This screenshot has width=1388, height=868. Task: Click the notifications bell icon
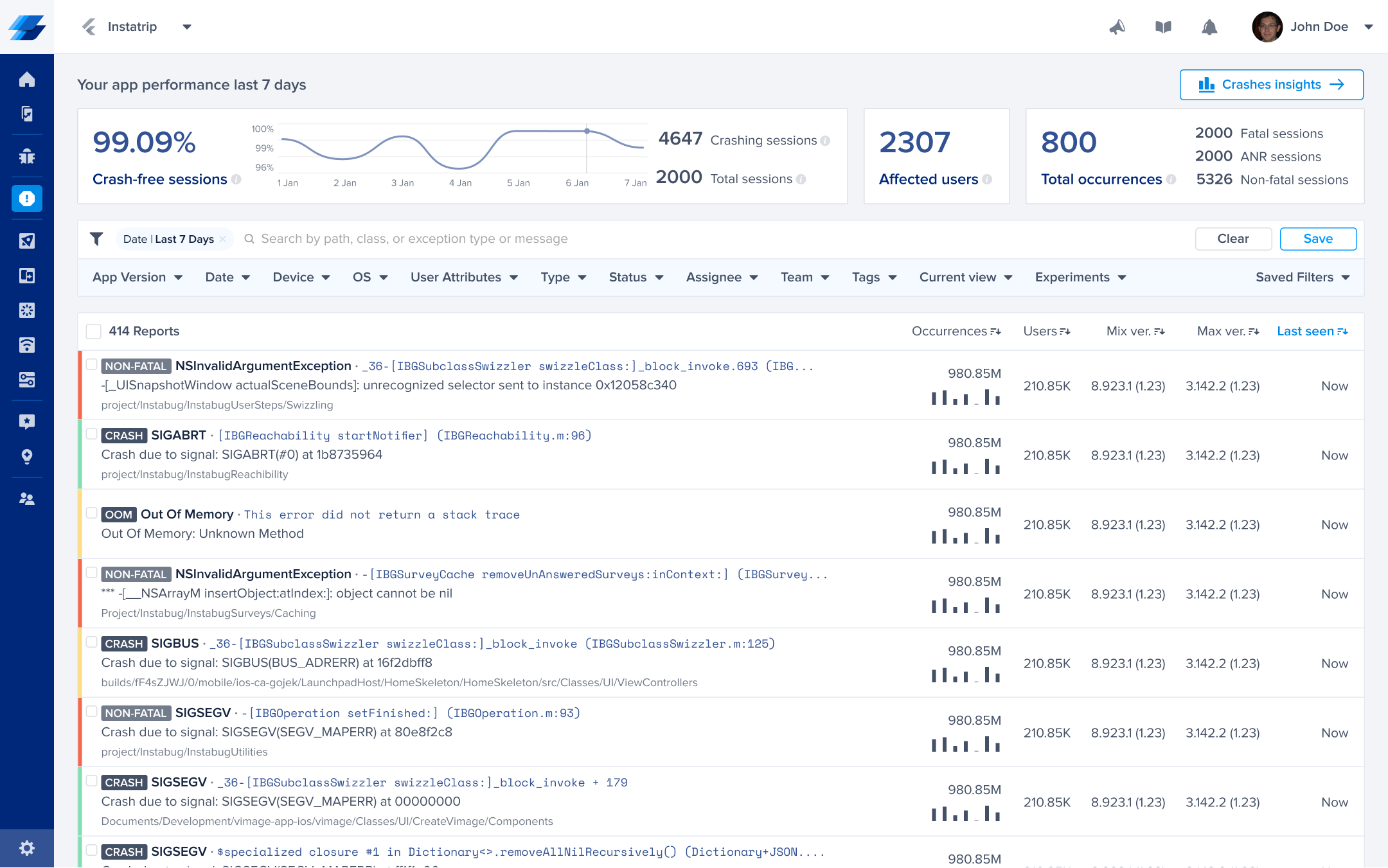1209,27
